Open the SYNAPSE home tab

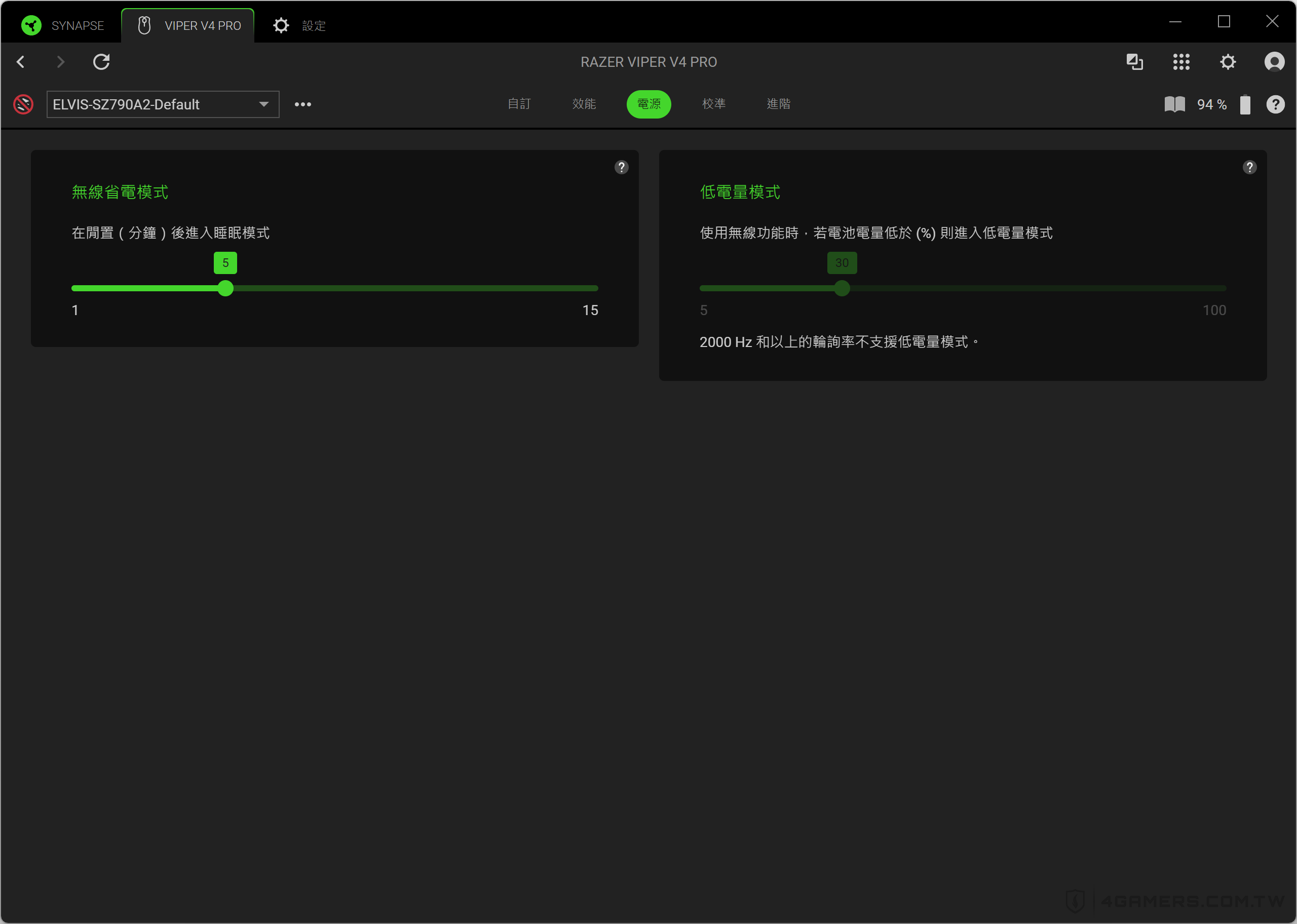tap(63, 26)
